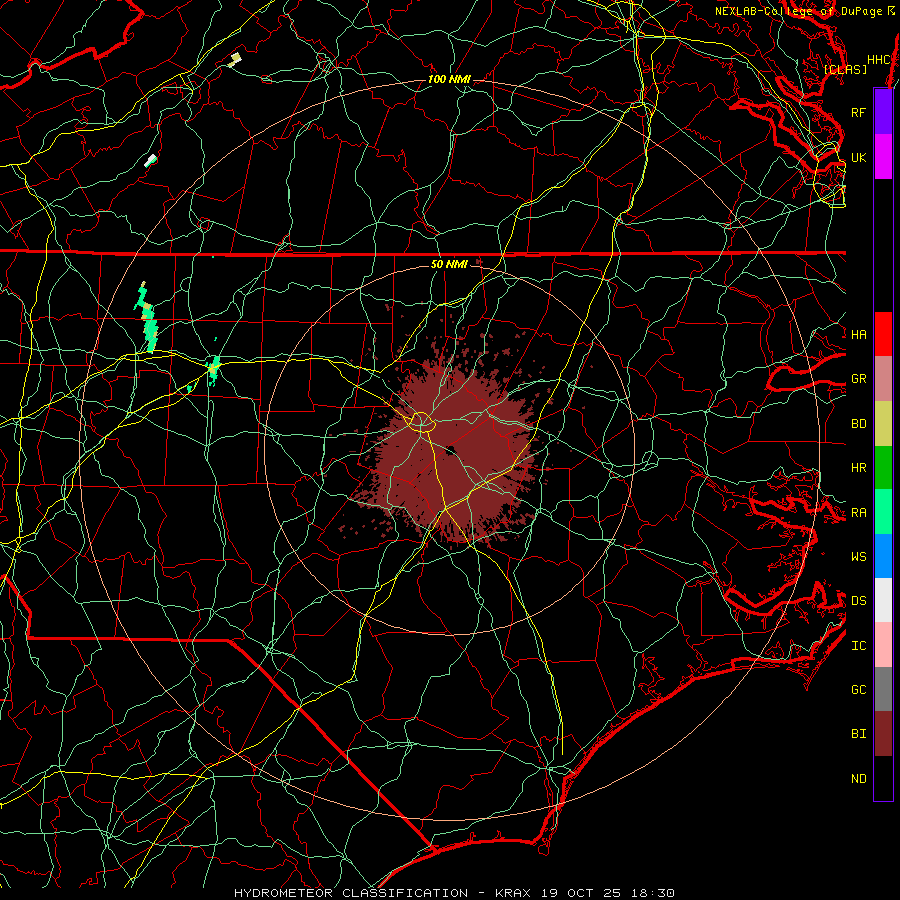Click the GR legend label
This screenshot has height=900, width=900.
pos(858,379)
